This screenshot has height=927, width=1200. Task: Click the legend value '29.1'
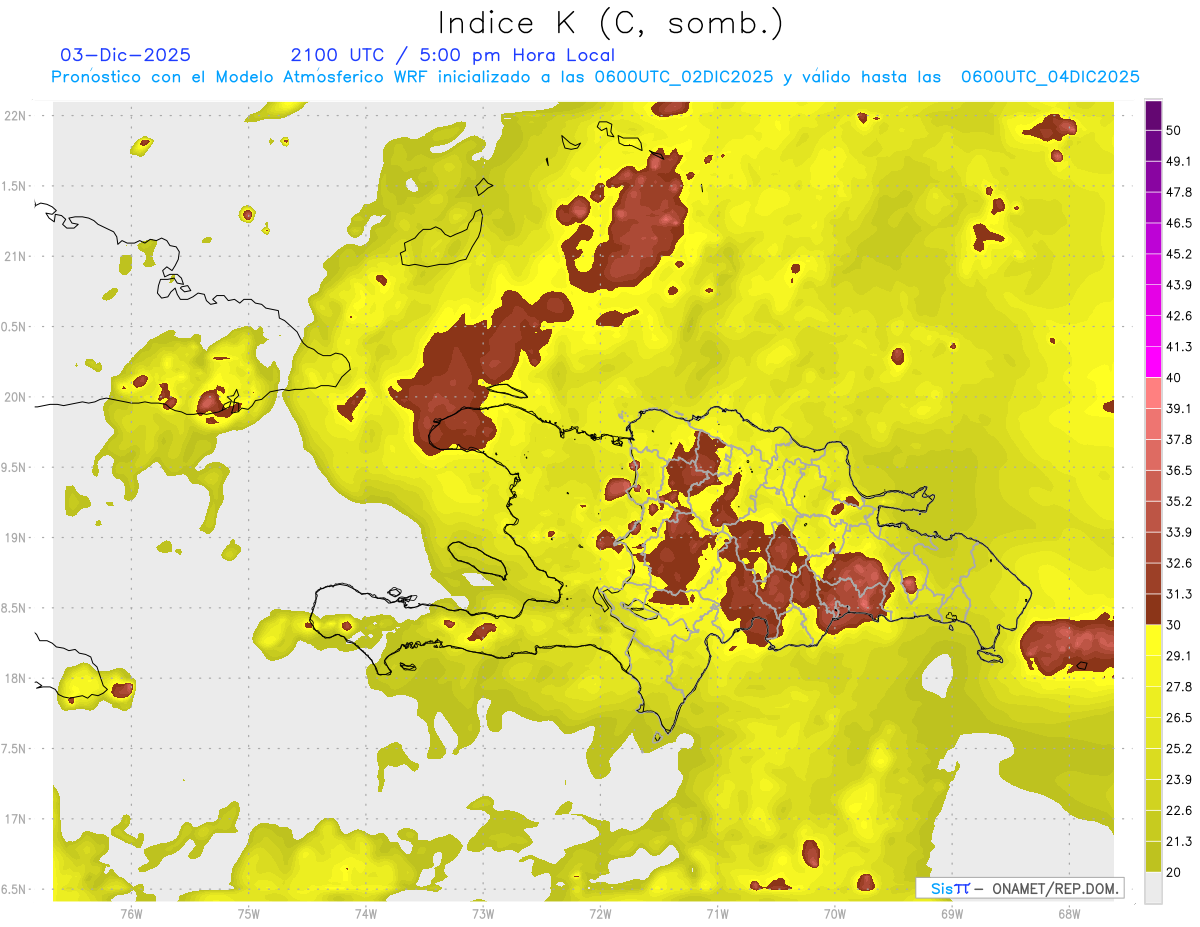click(1179, 656)
